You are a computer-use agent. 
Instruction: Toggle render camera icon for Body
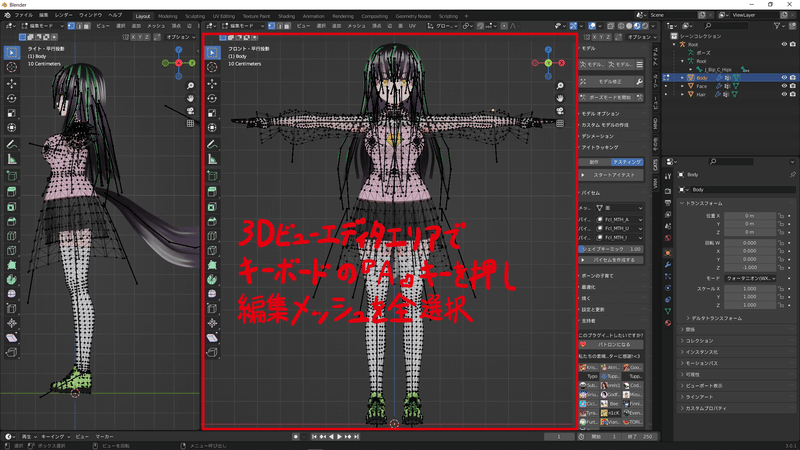point(793,78)
